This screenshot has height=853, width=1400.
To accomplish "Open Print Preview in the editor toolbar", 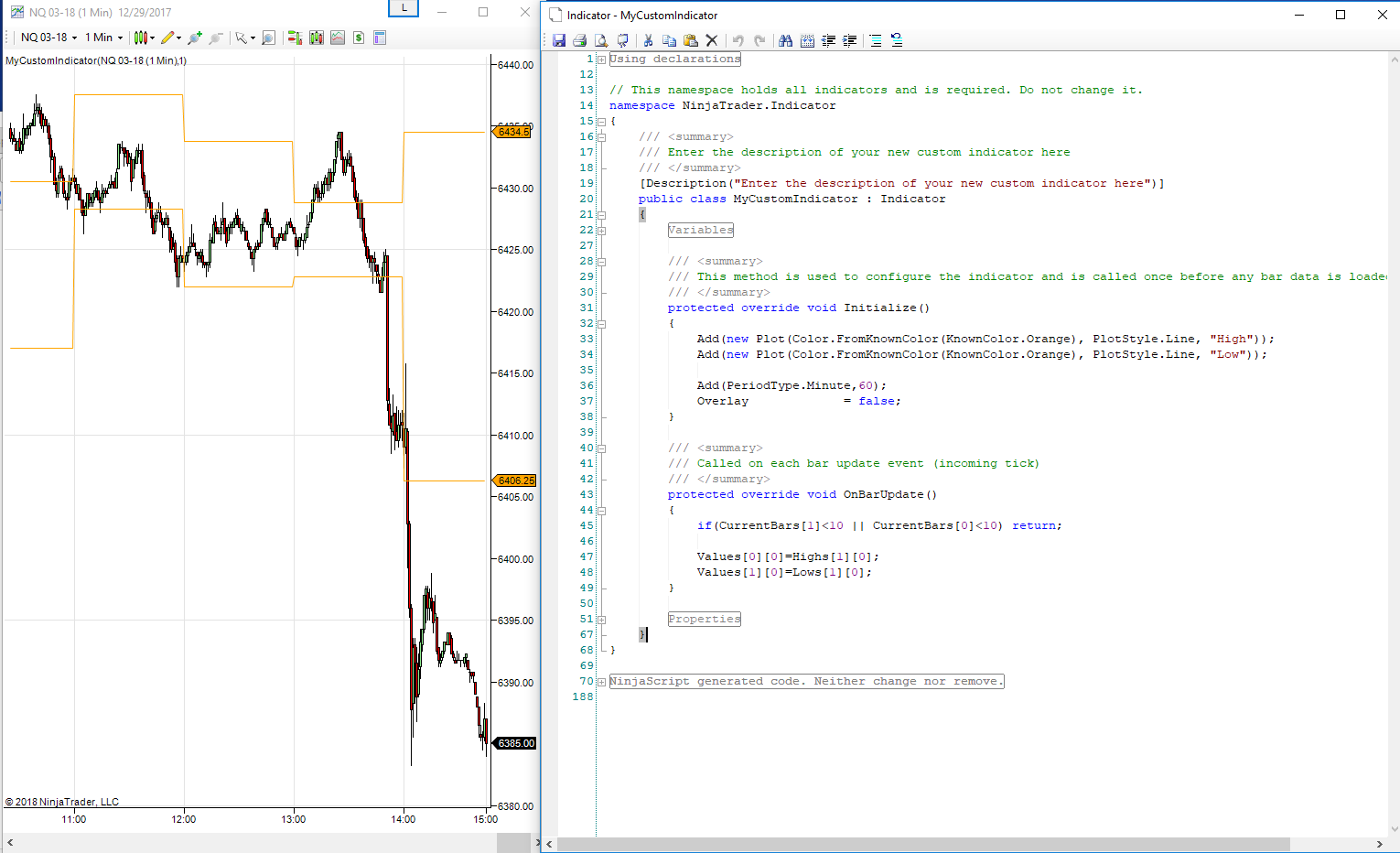I will coord(601,40).
